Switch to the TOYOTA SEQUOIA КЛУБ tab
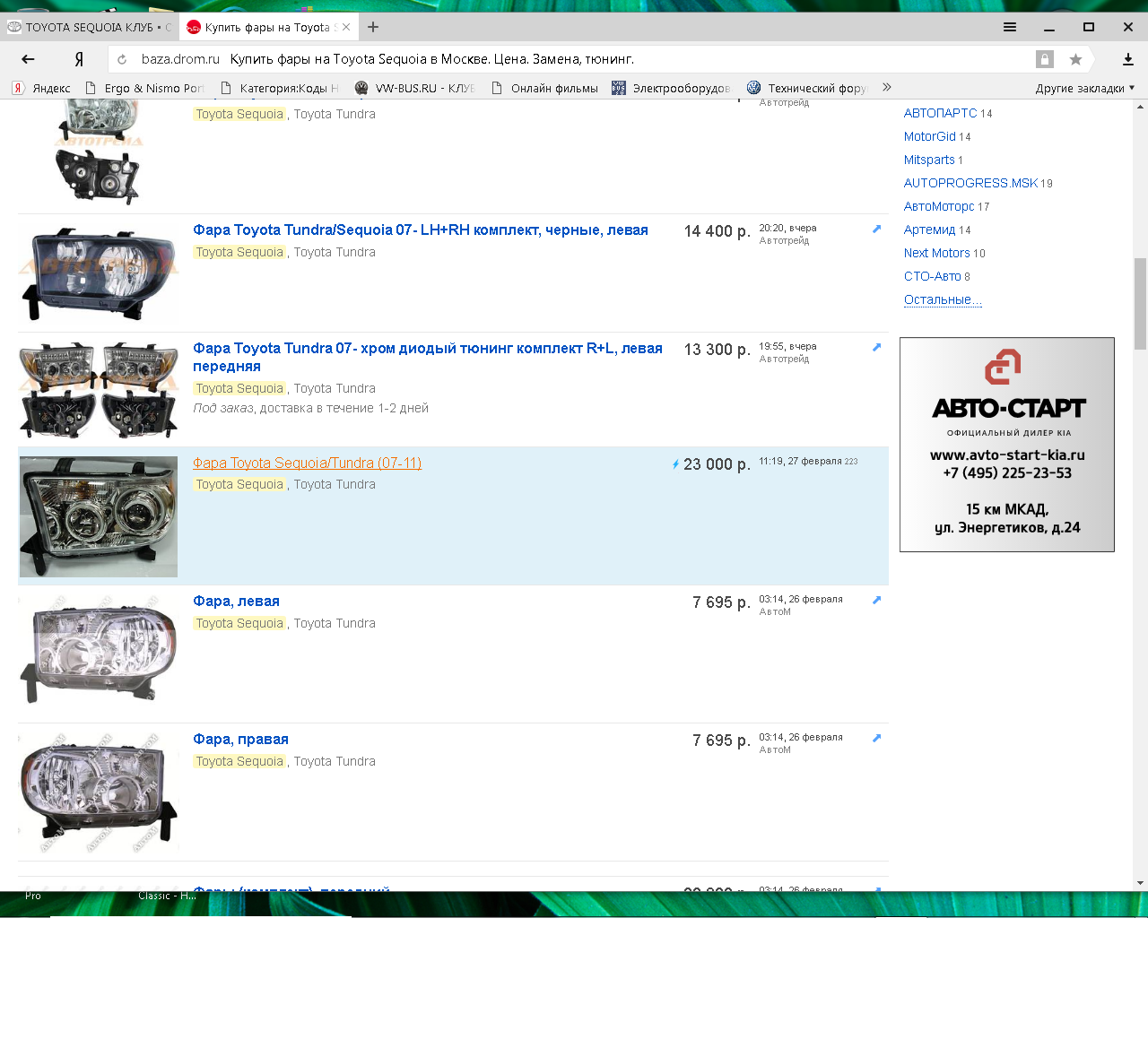 pyautogui.click(x=89, y=27)
